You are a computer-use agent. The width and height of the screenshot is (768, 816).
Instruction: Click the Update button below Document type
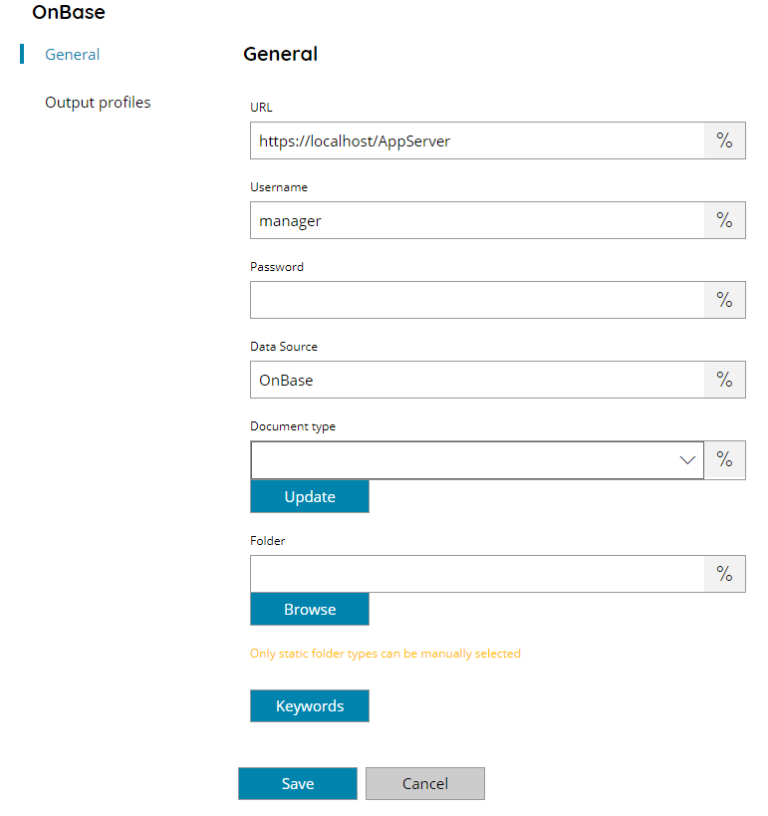tap(309, 496)
